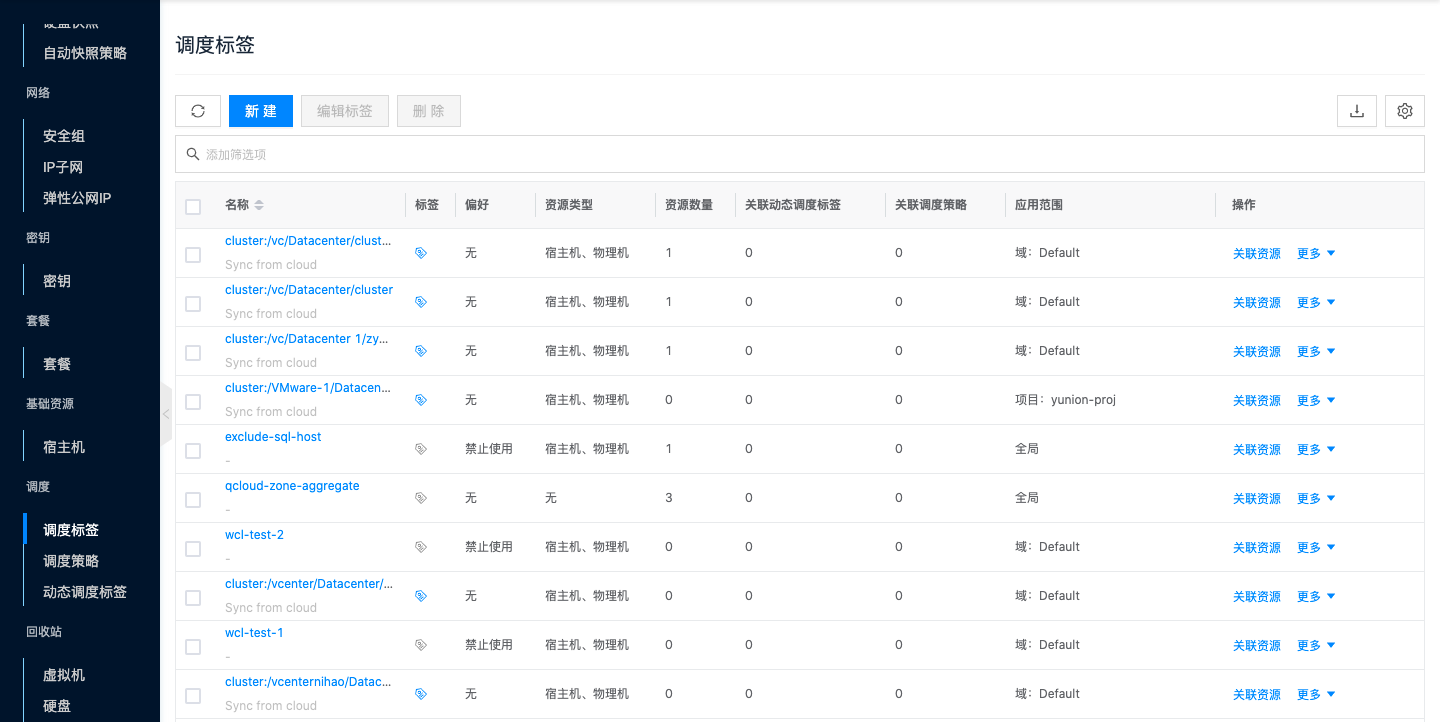Refresh the scheduling tag list
This screenshot has width=1440, height=722.
[x=198, y=111]
